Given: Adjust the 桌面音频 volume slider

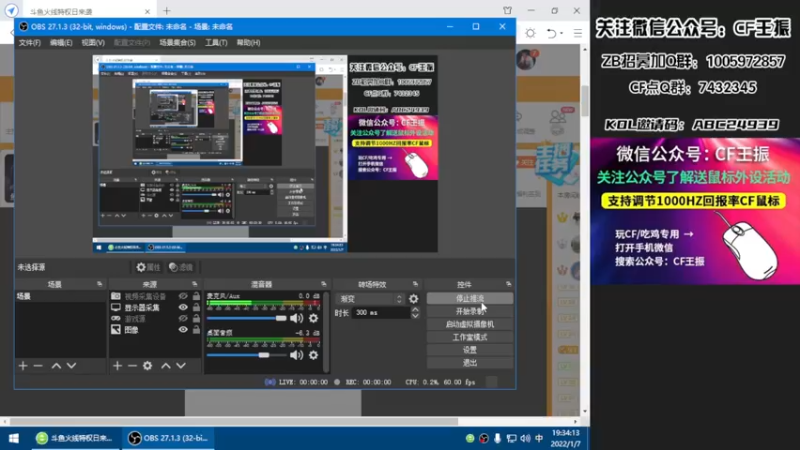Looking at the screenshot, I should (247, 355).
